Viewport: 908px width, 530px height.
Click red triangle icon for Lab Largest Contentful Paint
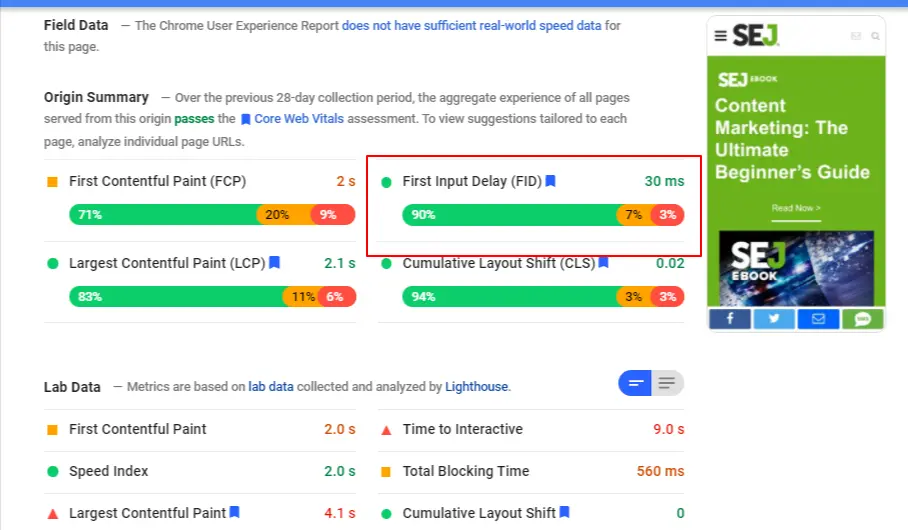(x=53, y=514)
